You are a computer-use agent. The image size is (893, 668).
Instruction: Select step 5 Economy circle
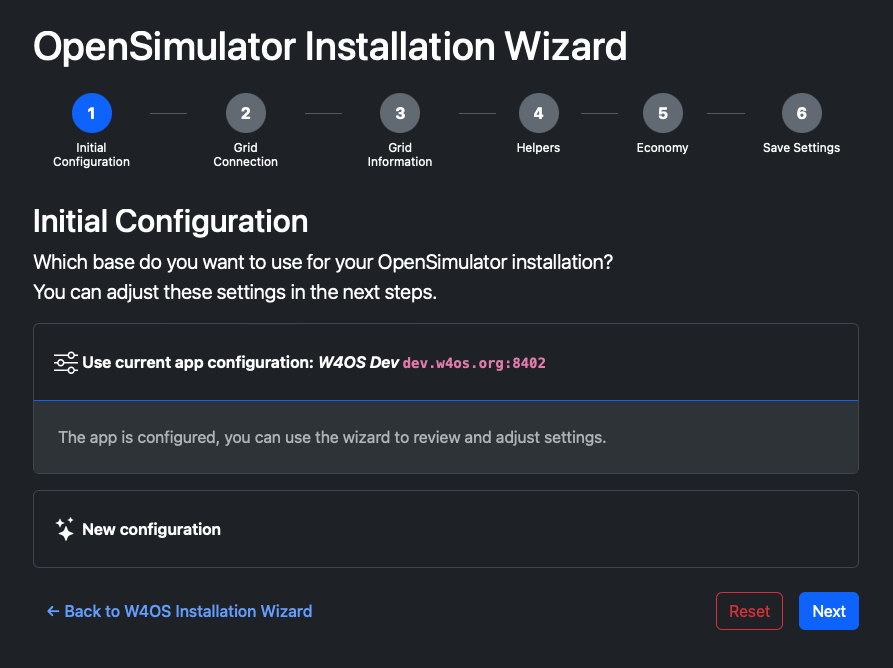662,113
